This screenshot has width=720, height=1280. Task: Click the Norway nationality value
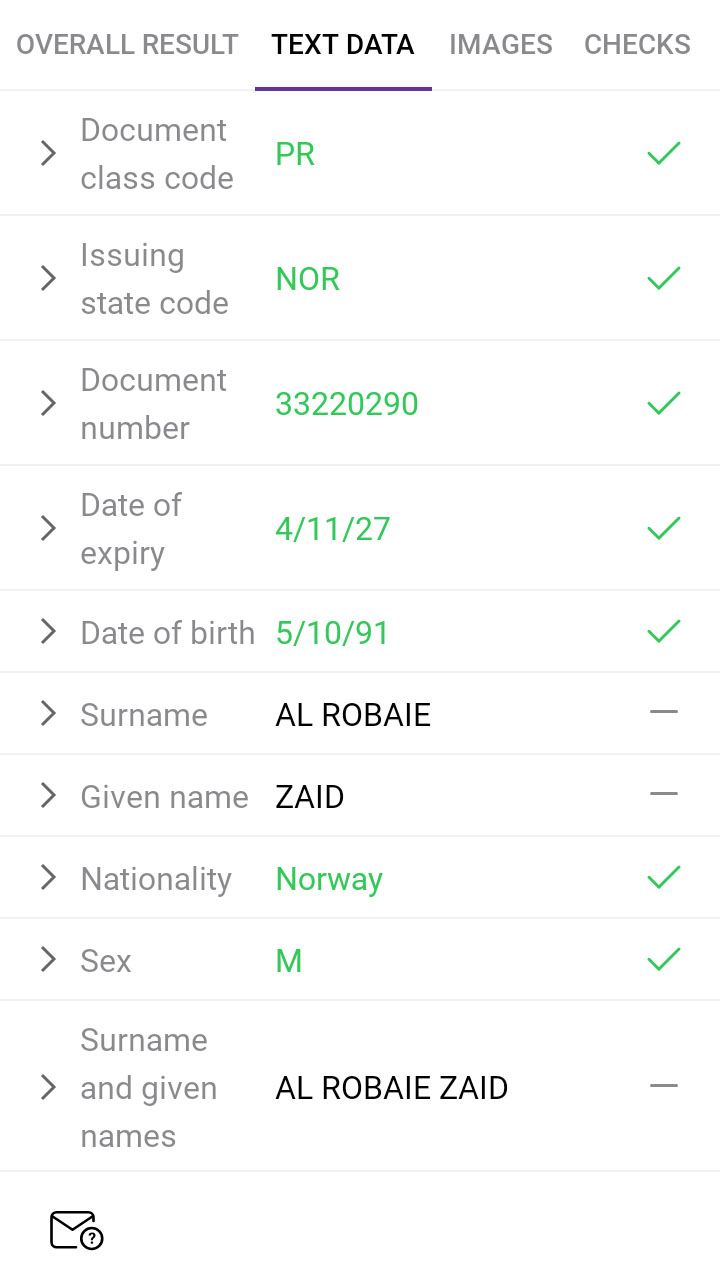pyautogui.click(x=329, y=879)
